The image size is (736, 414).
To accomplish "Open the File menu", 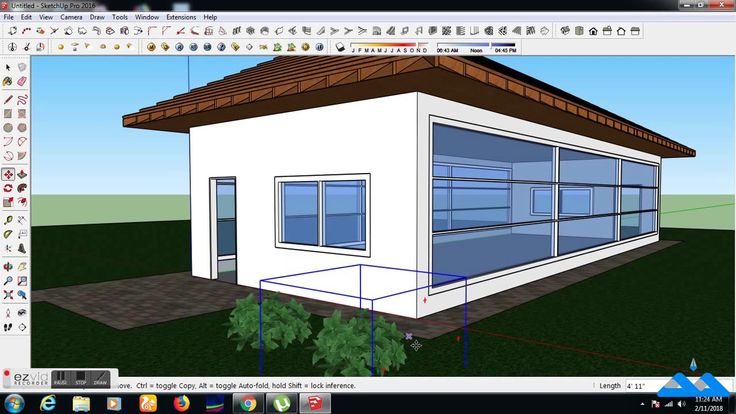I will click(8, 17).
